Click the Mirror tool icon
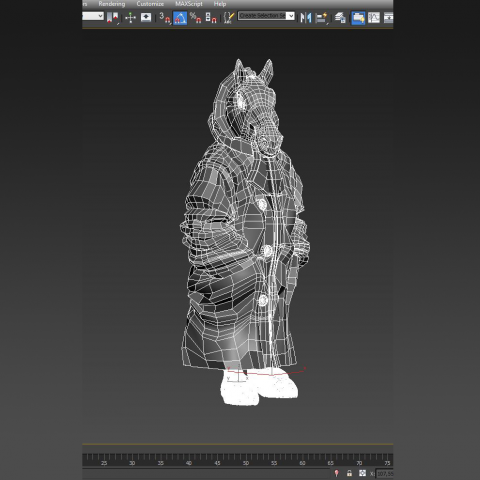This screenshot has height=480, width=480. [x=306, y=18]
